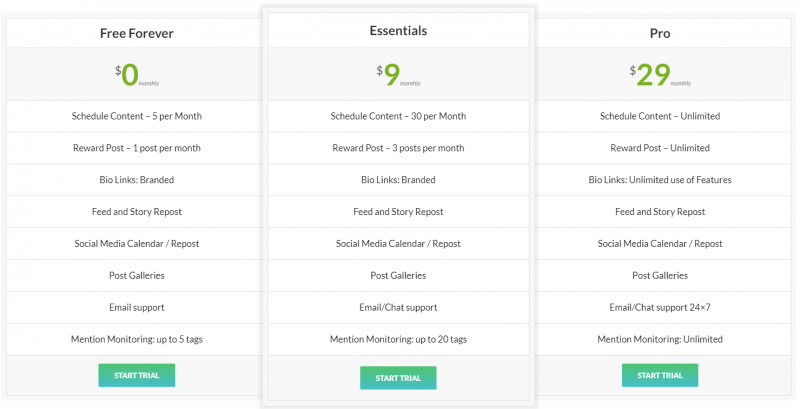Click the $9 monthly price

click(x=398, y=75)
